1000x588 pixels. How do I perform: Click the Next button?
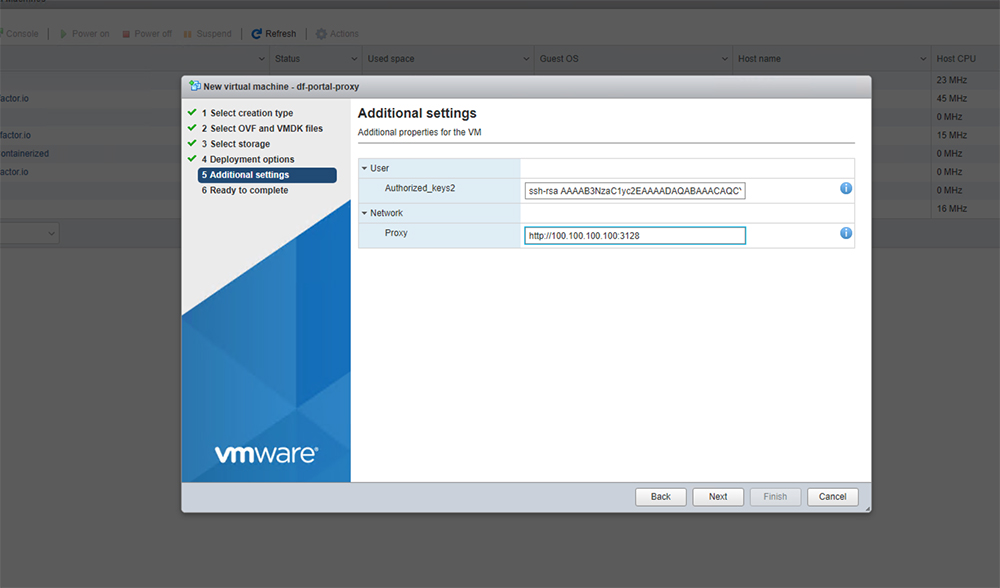coord(718,497)
